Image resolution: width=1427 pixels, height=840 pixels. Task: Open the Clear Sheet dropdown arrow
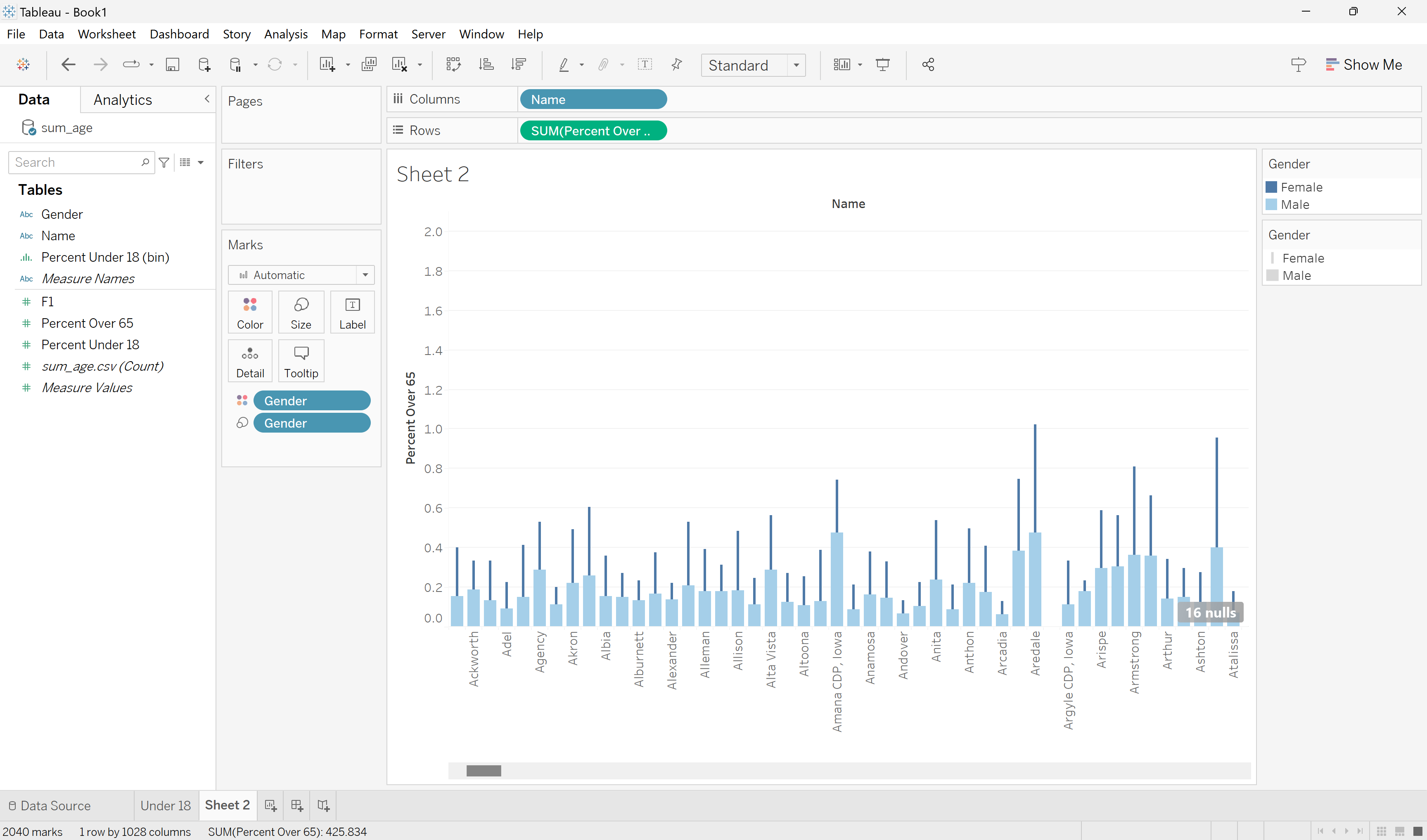(x=420, y=65)
